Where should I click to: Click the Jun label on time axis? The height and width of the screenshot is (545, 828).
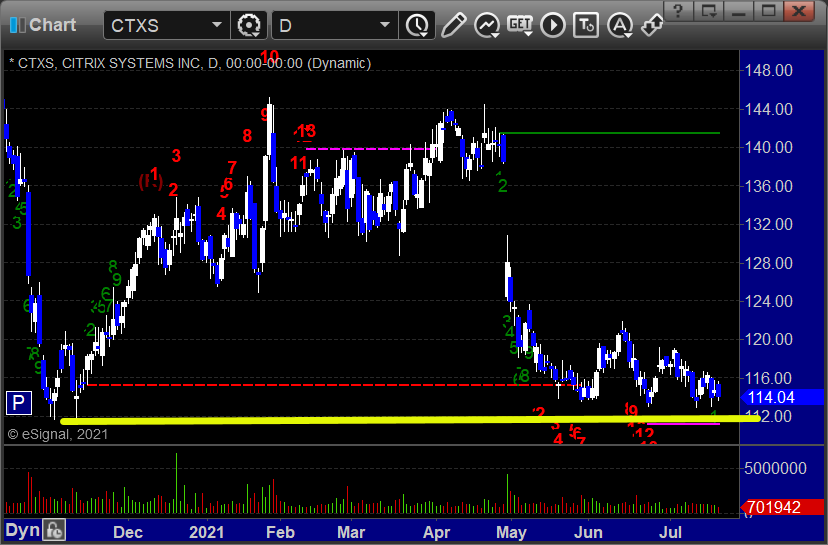coord(588,532)
